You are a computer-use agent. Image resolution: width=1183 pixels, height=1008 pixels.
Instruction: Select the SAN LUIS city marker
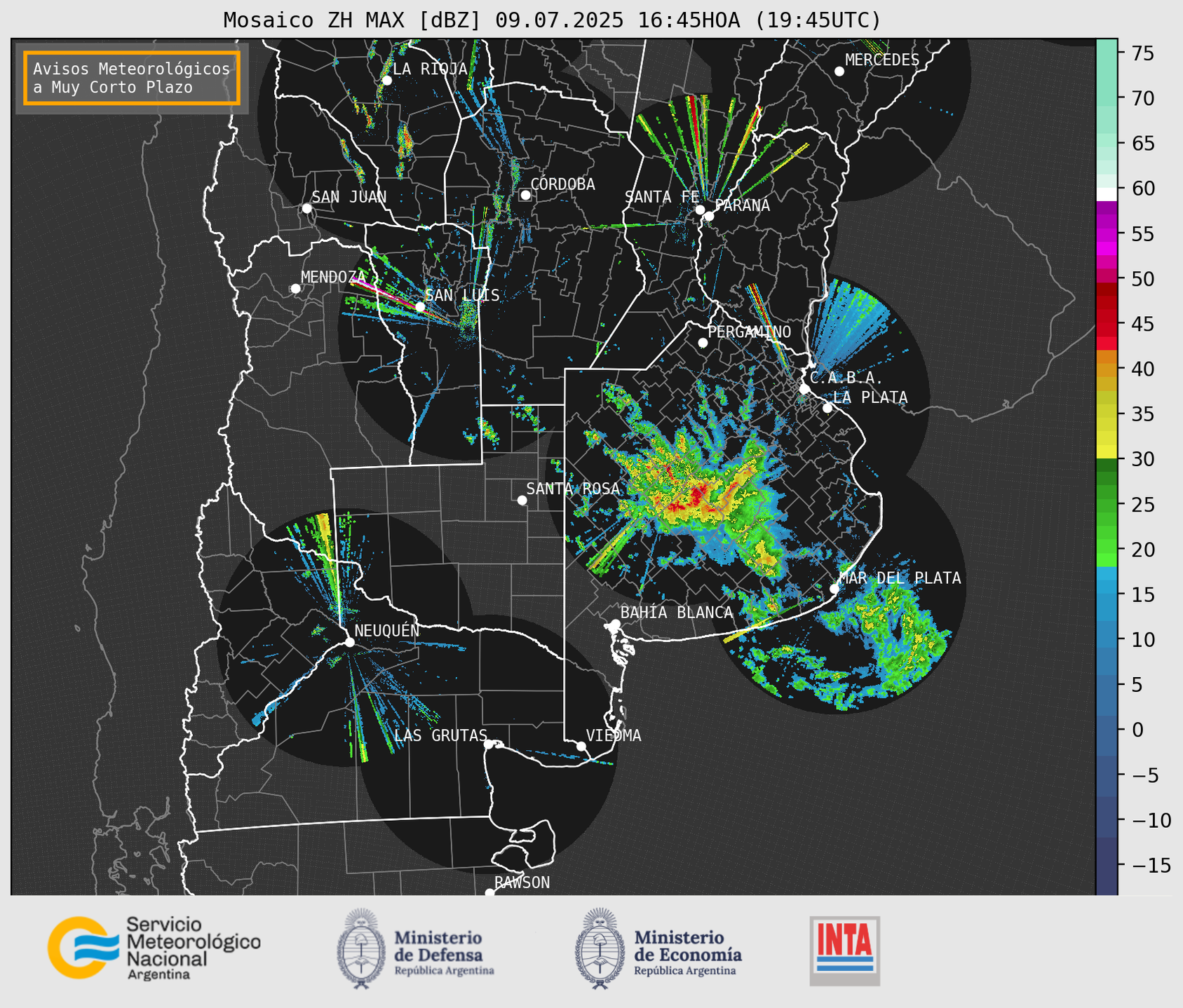click(420, 306)
